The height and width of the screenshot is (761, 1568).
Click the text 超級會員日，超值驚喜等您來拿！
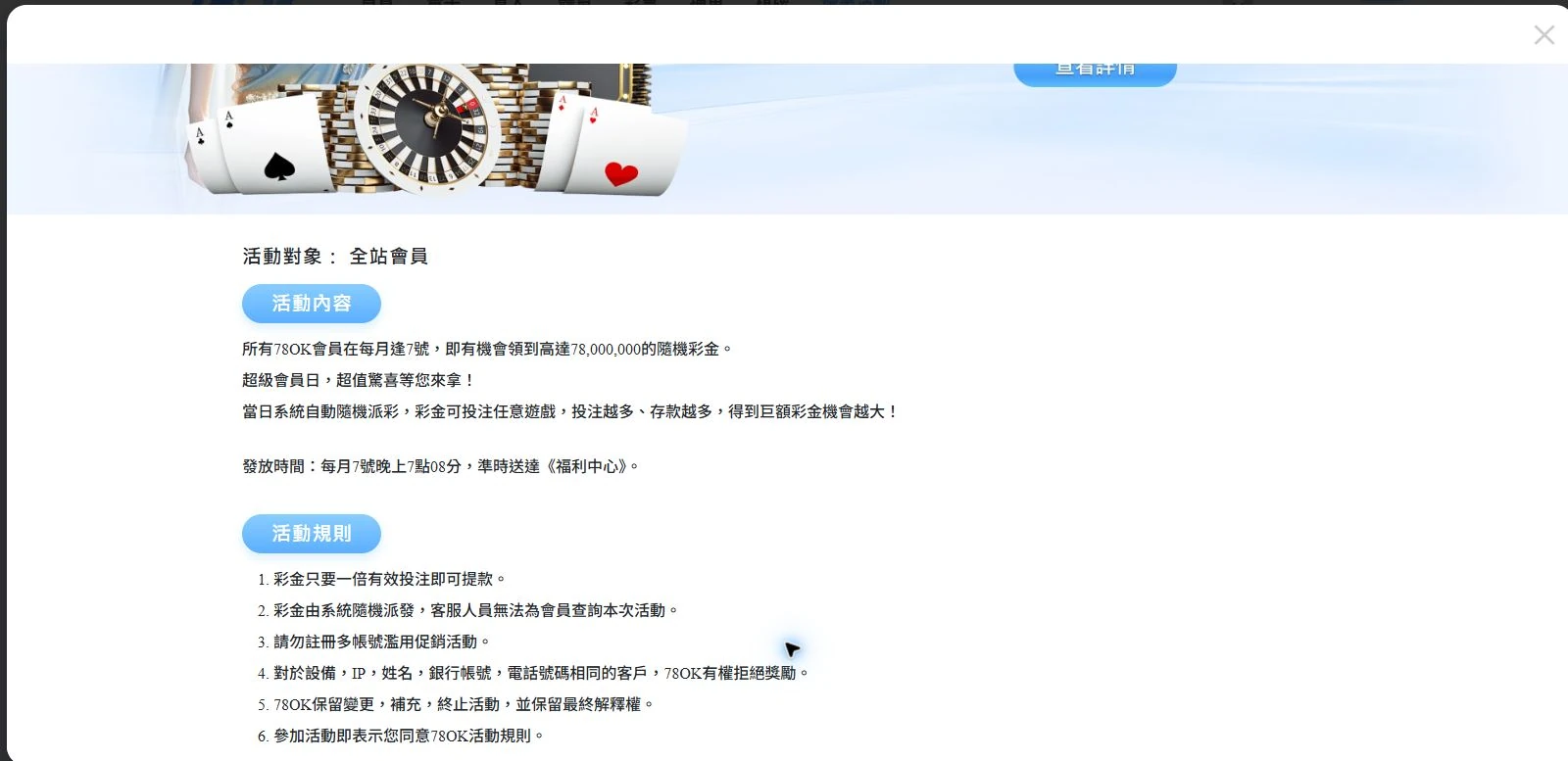click(x=359, y=380)
